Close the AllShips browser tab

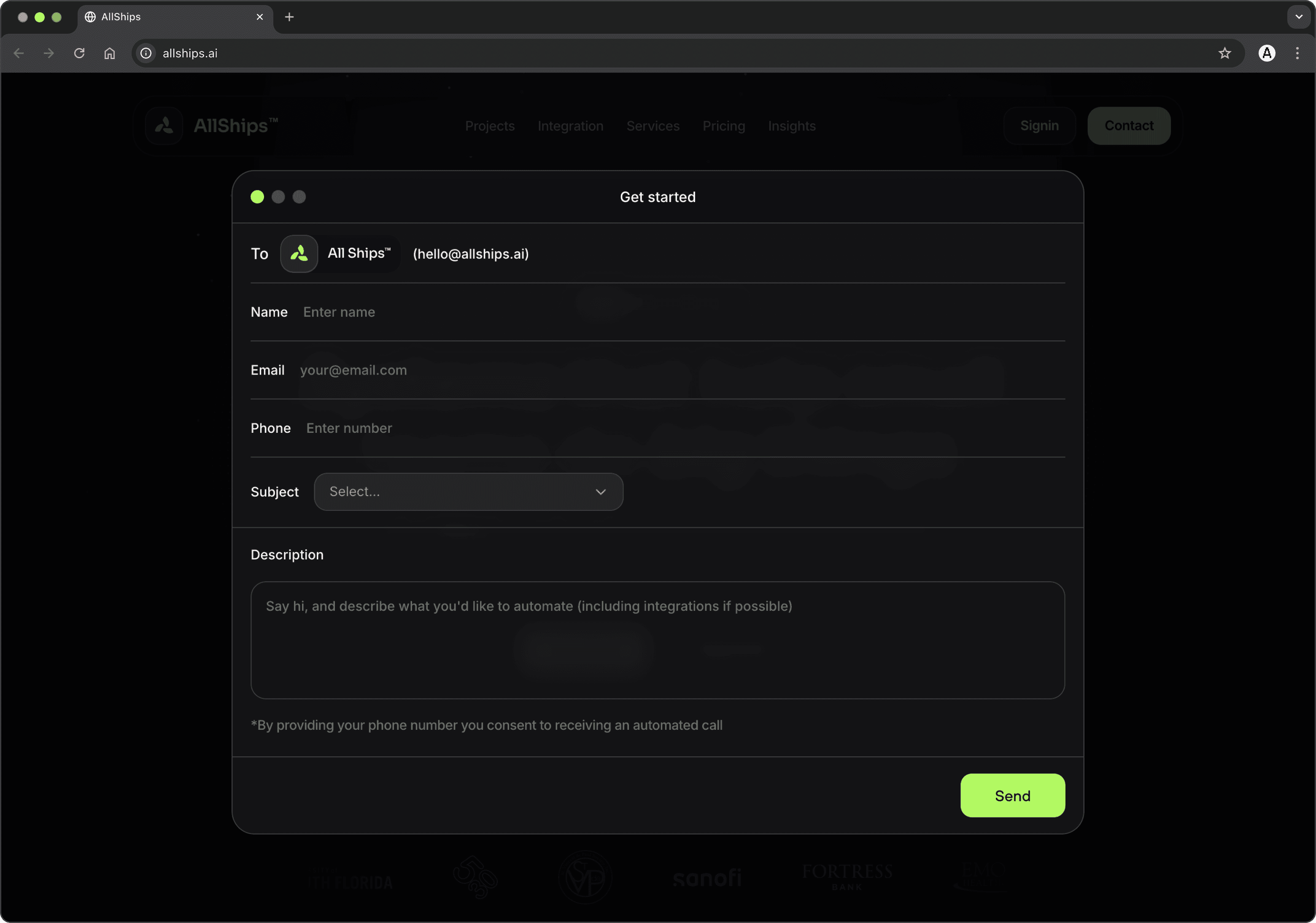260,17
